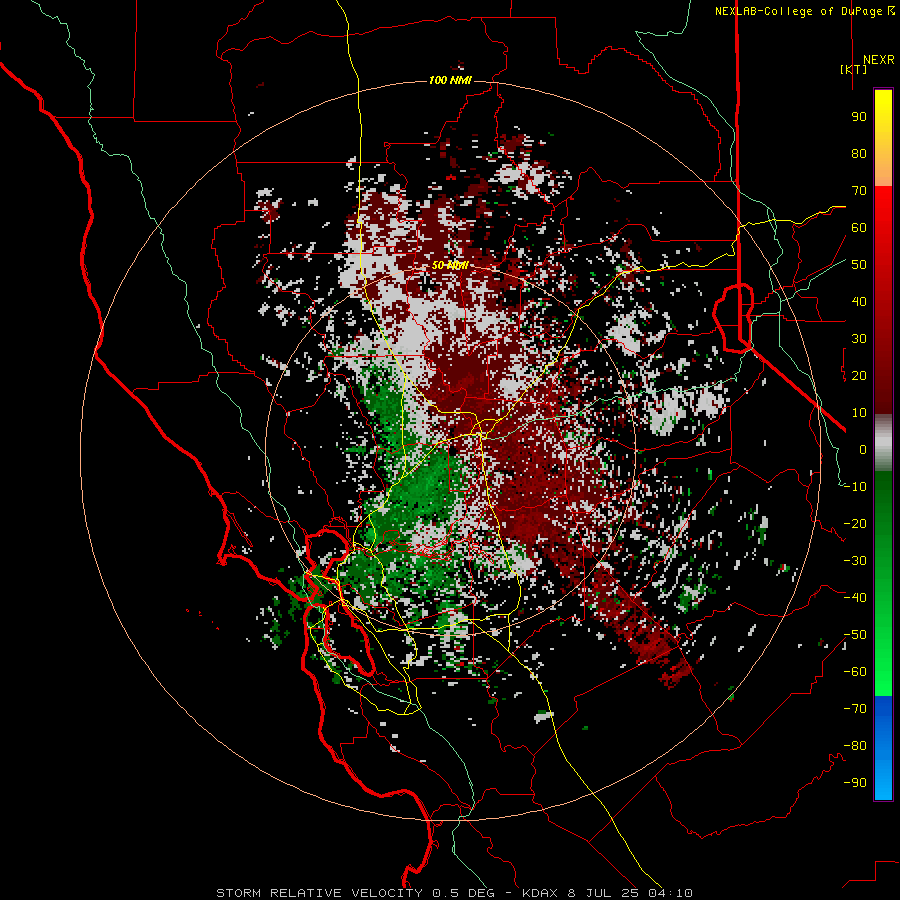The width and height of the screenshot is (900, 900).
Task: Click the blue bottom segment of color bar
Action: [x=883, y=748]
